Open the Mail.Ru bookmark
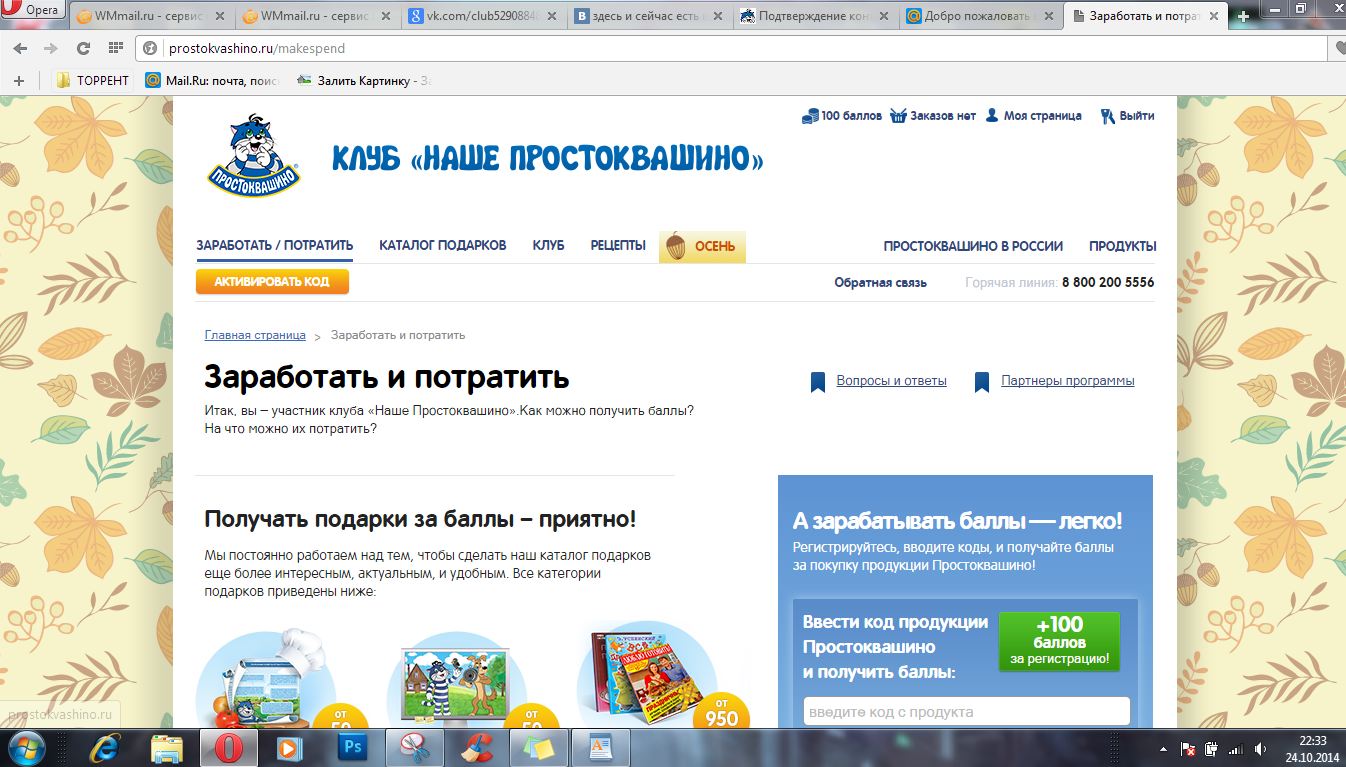 212,80
